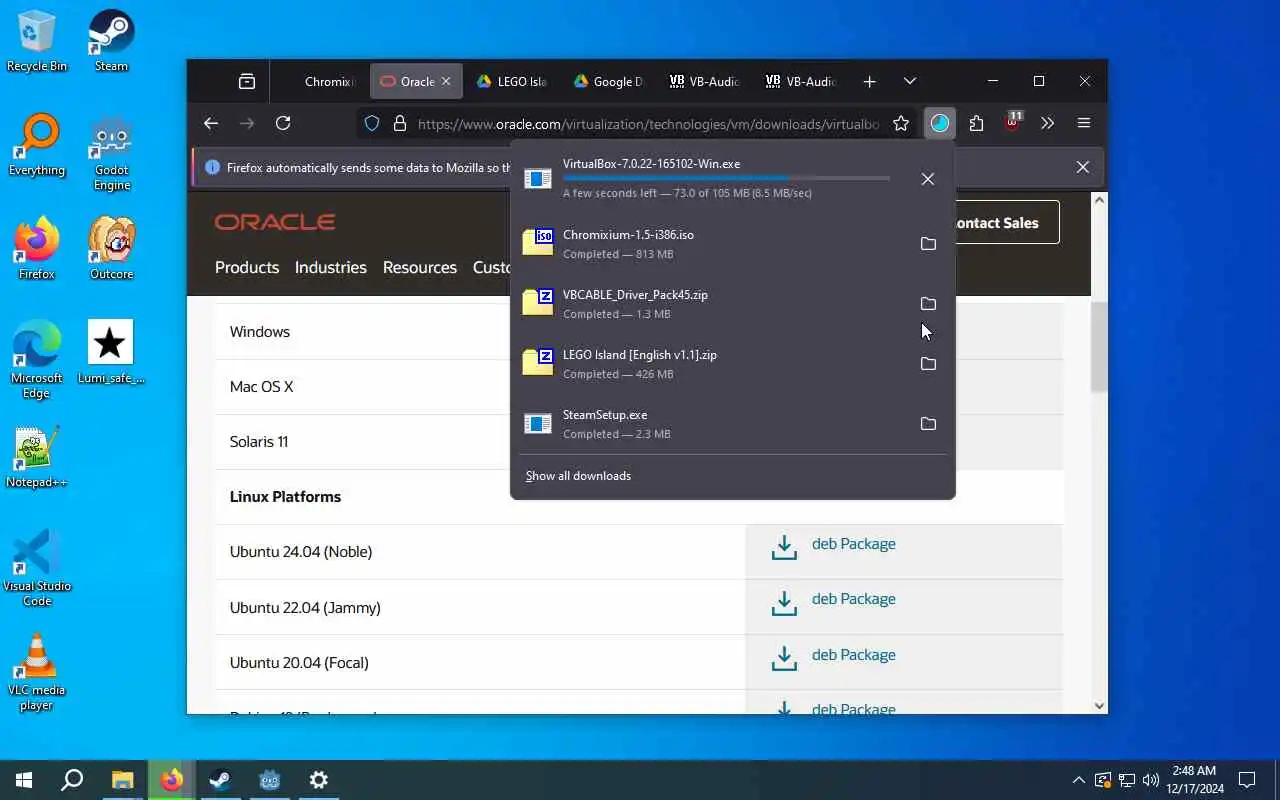Click the VirtualBox download progress bar
This screenshot has width=1280, height=800.
coord(726,179)
